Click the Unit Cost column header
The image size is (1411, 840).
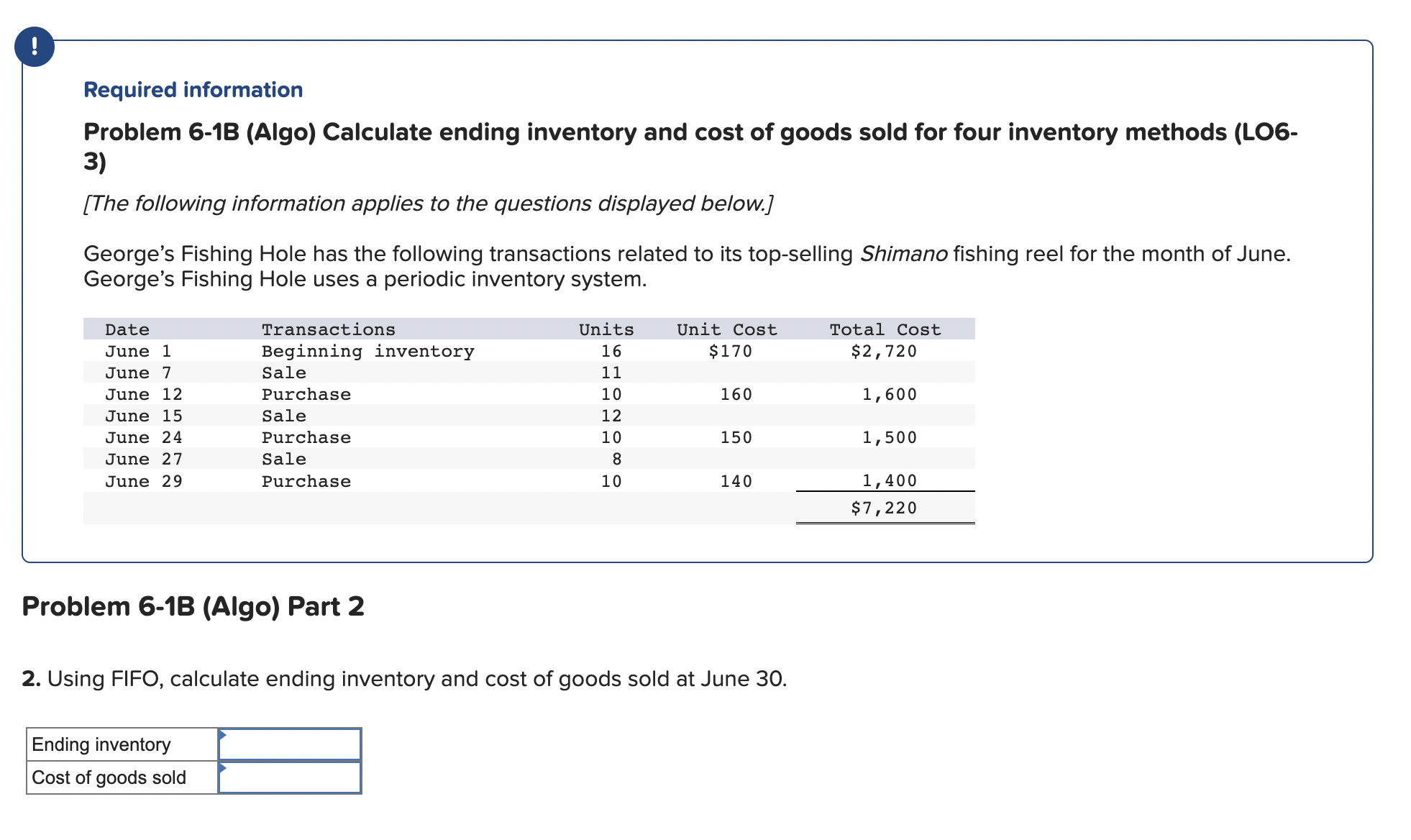(x=727, y=329)
